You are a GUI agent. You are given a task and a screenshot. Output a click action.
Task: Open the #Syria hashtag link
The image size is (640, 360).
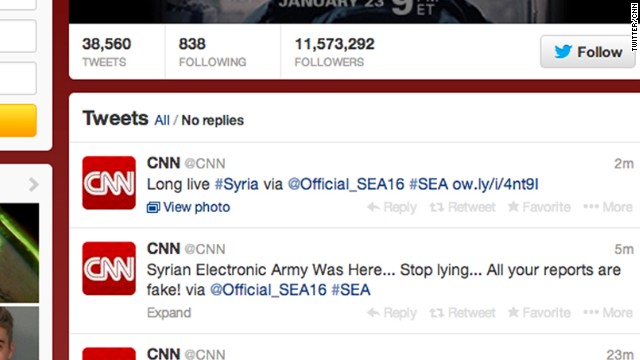[x=237, y=184]
